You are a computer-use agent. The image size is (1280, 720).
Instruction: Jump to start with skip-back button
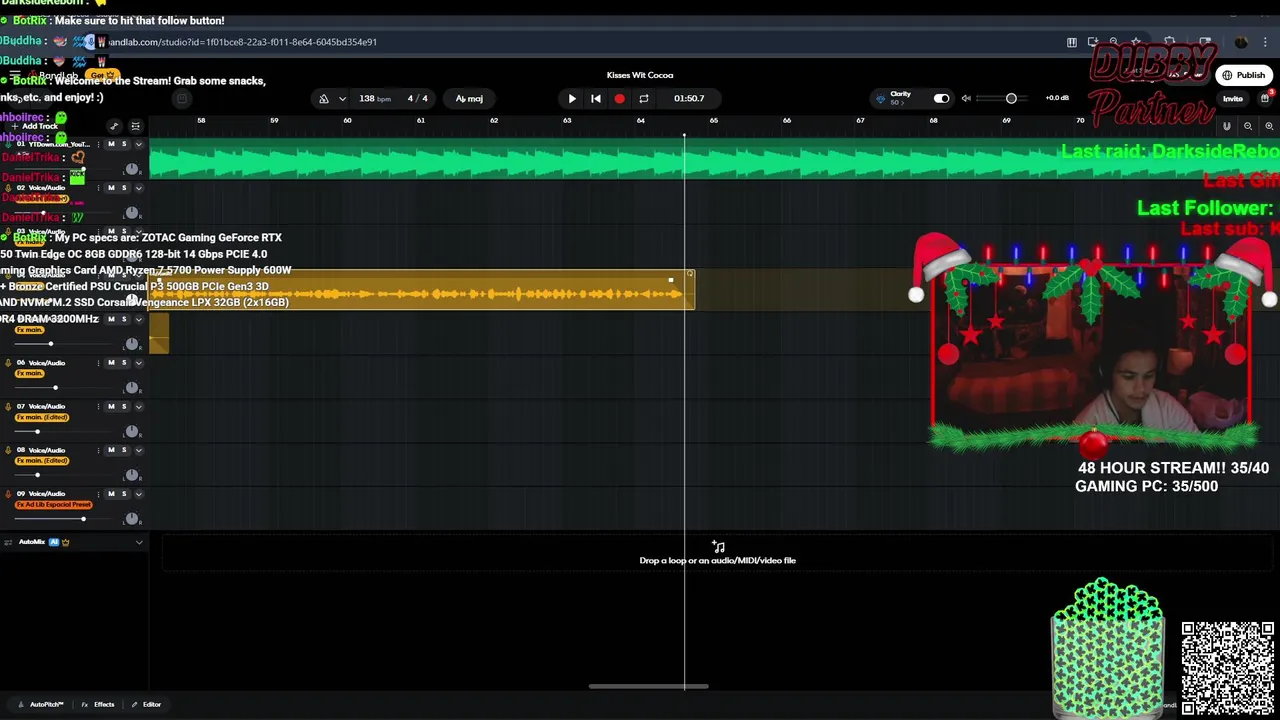pos(596,99)
